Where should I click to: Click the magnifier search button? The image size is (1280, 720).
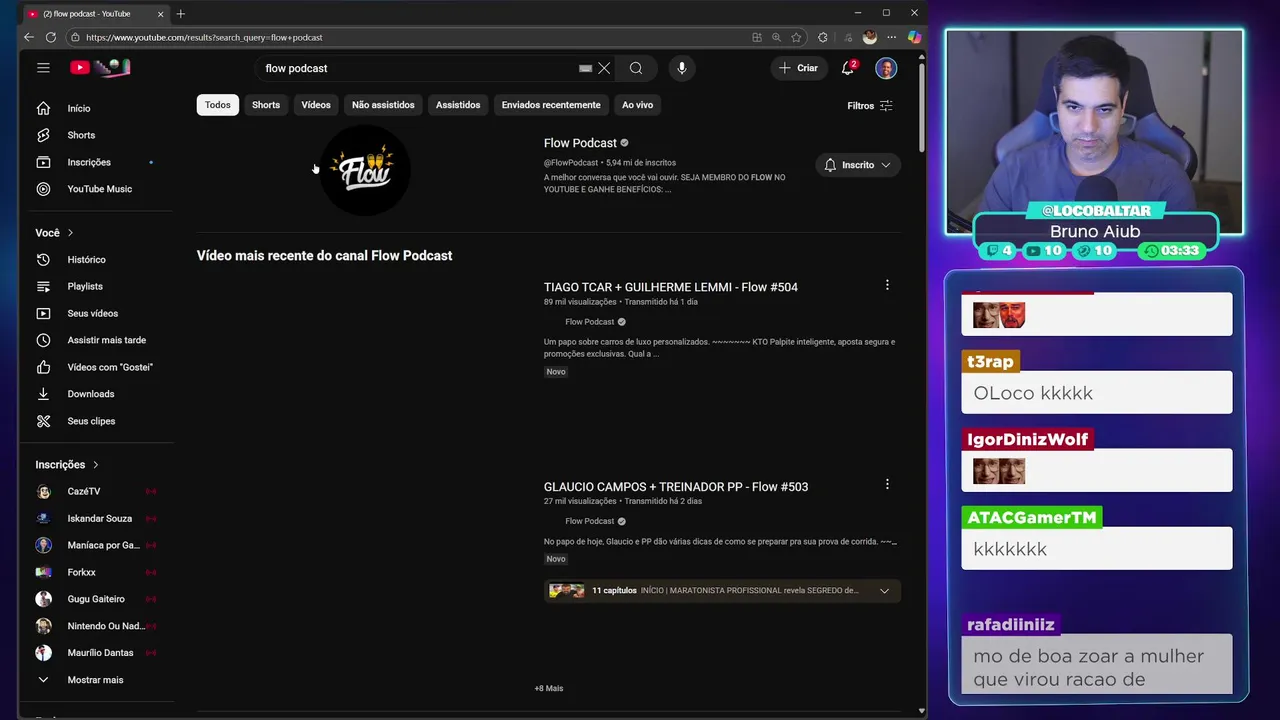tap(636, 68)
